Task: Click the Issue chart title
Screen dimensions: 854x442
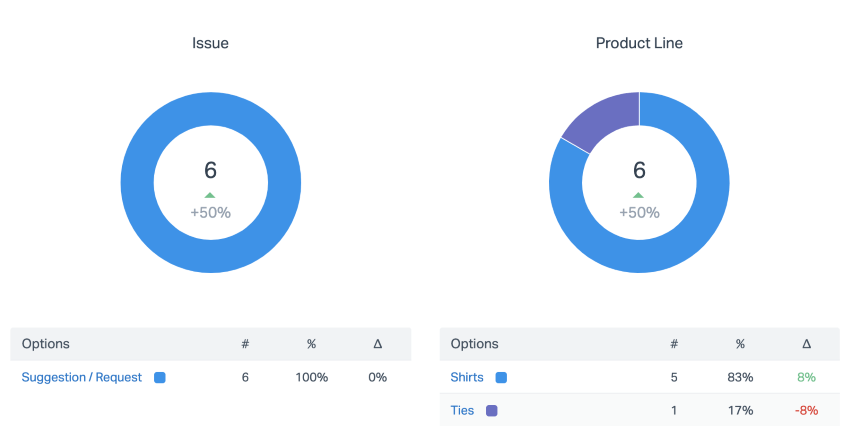Action: point(210,43)
